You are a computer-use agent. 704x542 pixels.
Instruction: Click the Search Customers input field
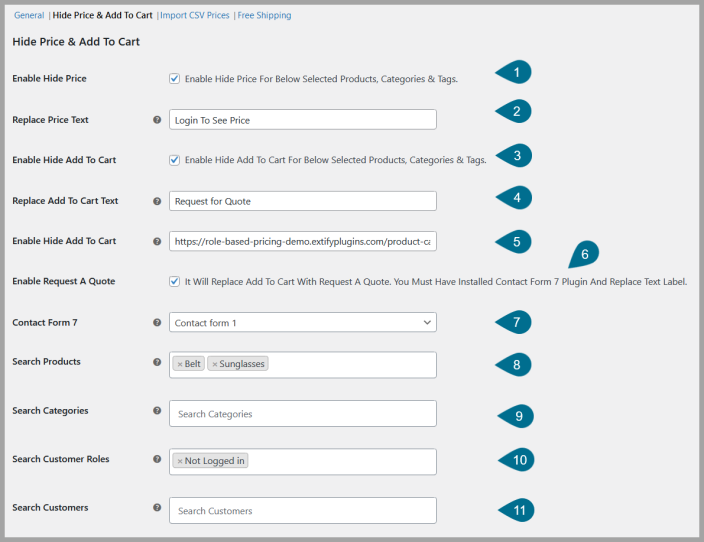(x=302, y=511)
